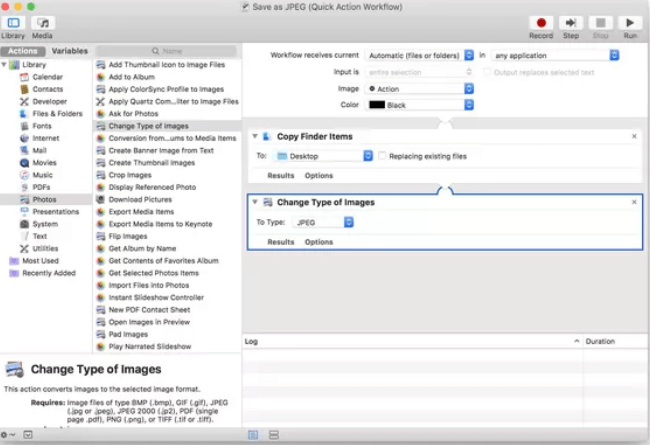Select Calendar in the library list
This screenshot has height=445, width=650.
47,77
